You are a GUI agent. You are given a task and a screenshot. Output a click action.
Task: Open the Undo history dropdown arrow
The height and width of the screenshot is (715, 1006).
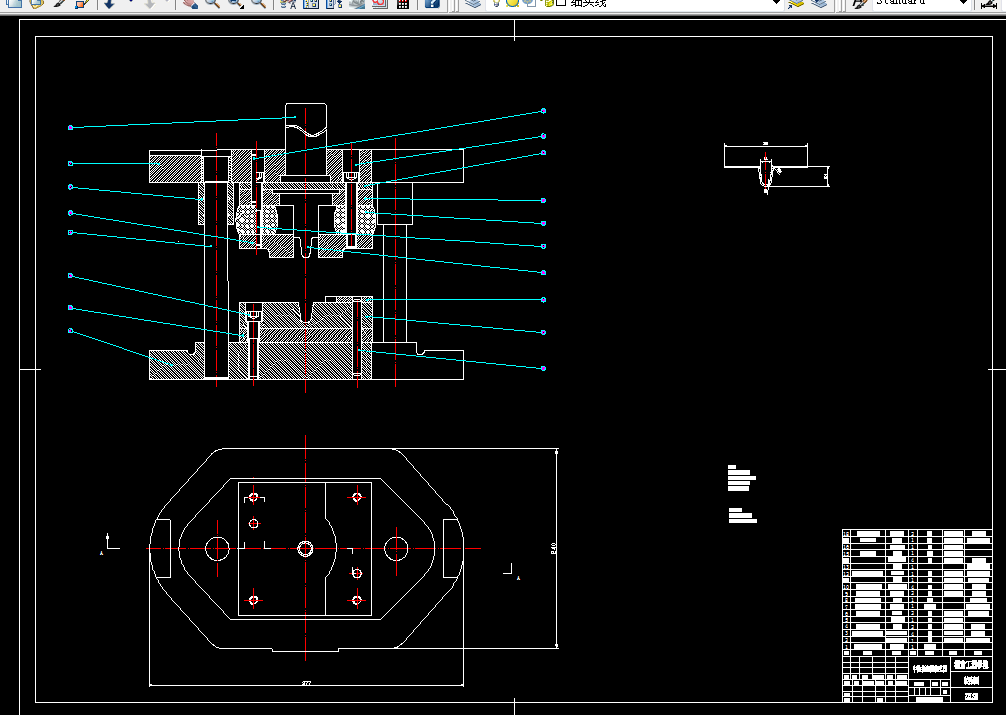130,2
